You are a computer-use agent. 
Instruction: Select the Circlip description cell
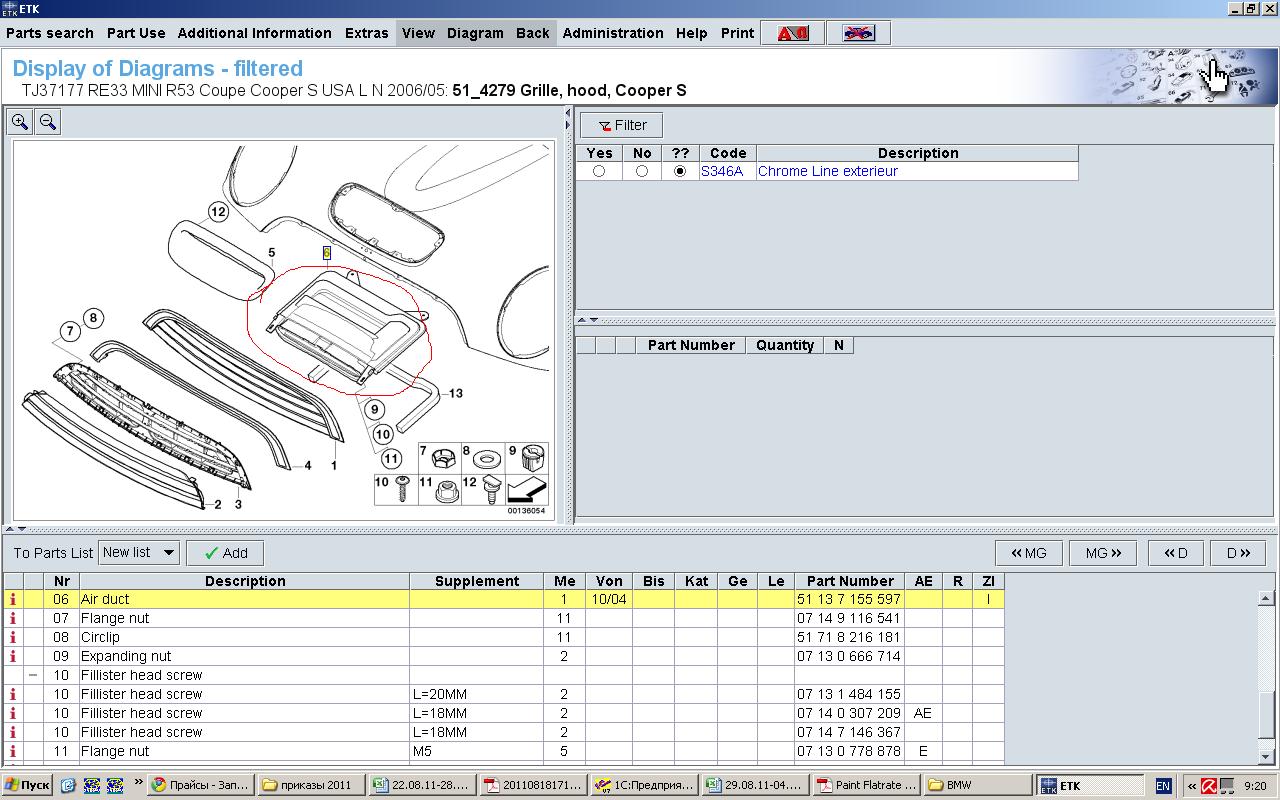pos(245,637)
